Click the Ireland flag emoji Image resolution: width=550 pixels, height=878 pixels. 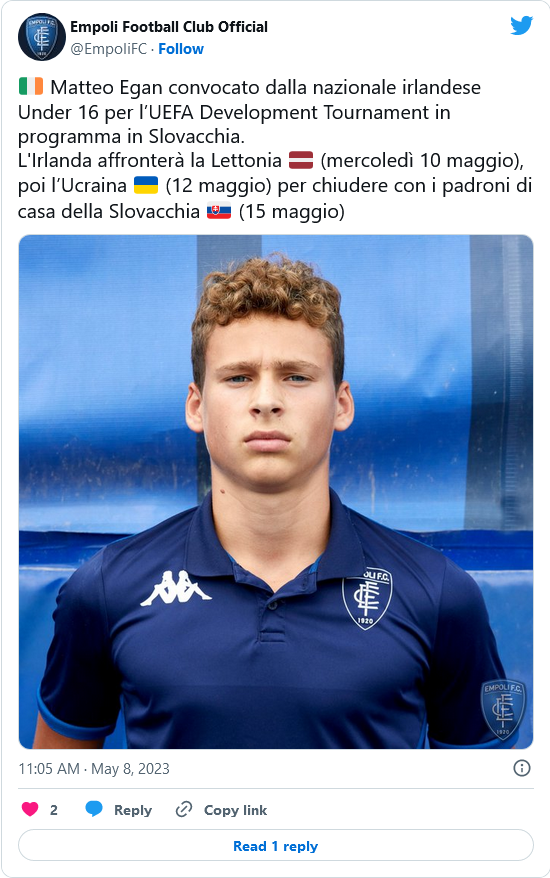tap(31, 87)
